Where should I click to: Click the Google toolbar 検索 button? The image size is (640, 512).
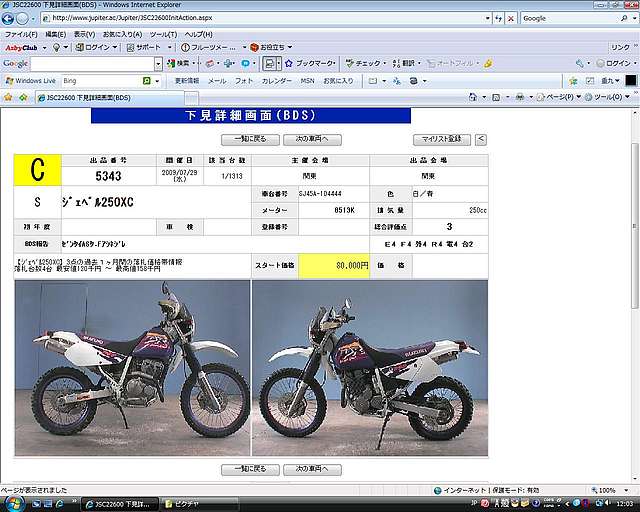point(178,63)
